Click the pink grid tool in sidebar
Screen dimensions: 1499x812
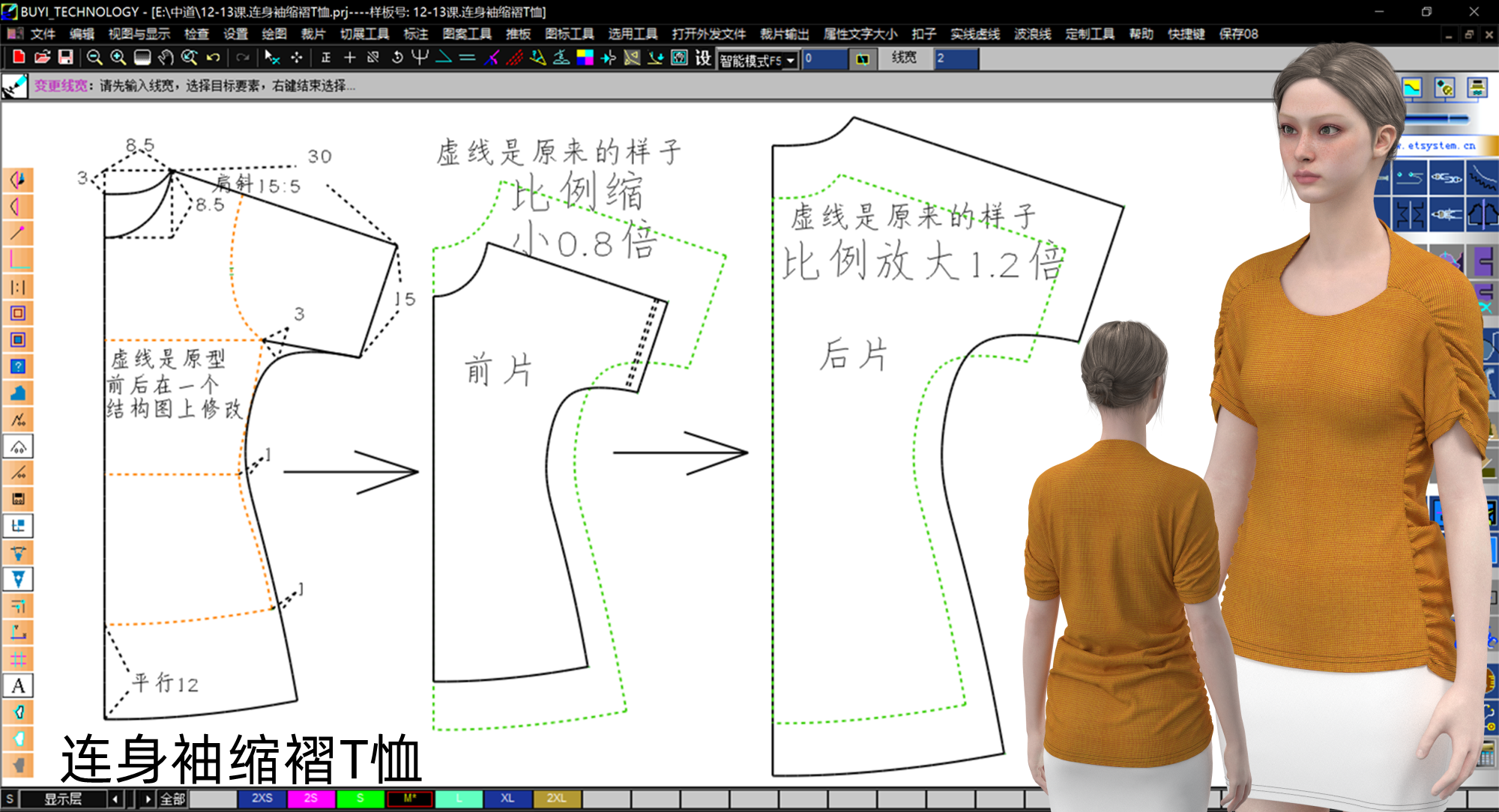tap(19, 659)
